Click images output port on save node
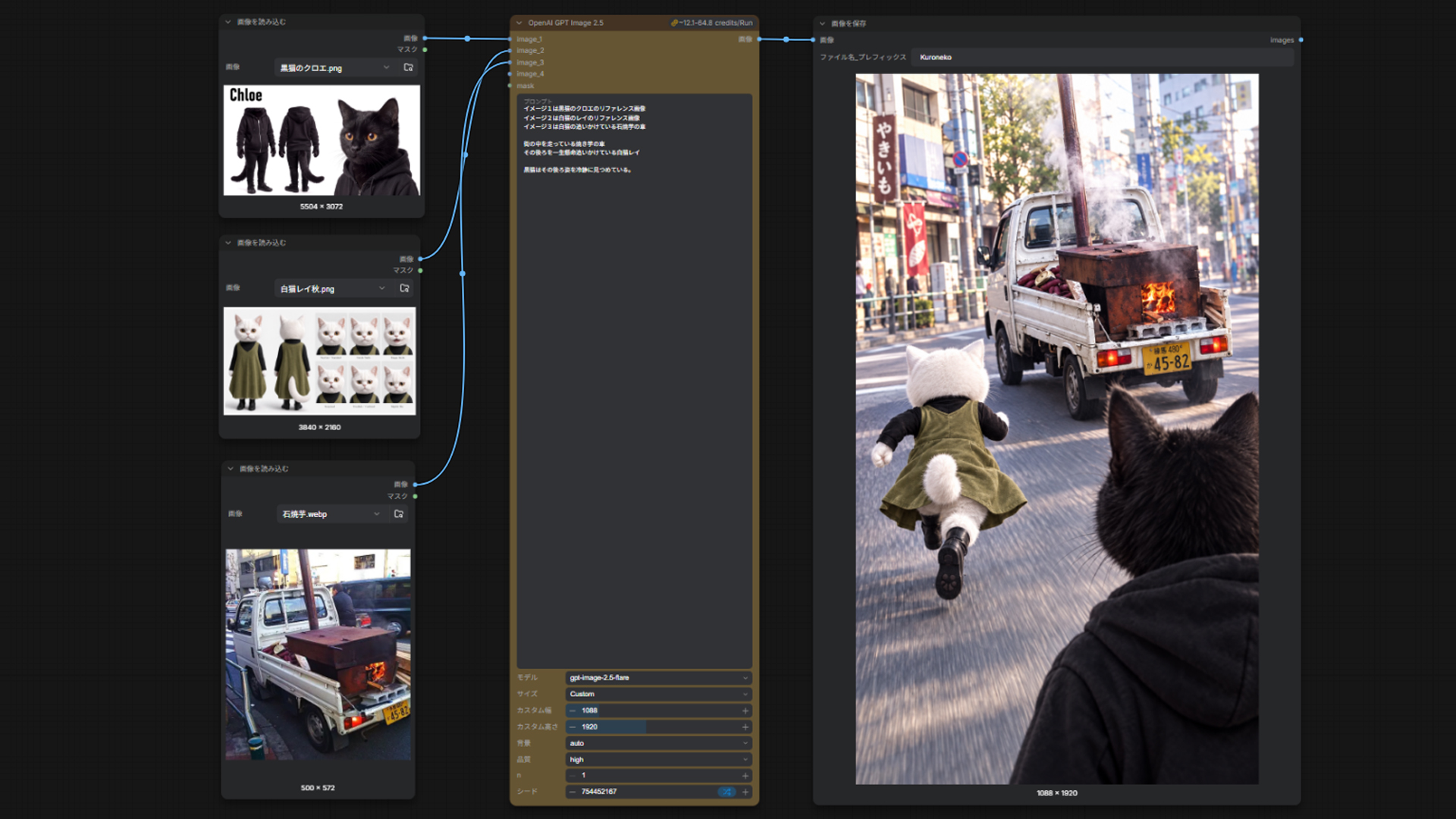Image resolution: width=1456 pixels, height=819 pixels. 1301,39
